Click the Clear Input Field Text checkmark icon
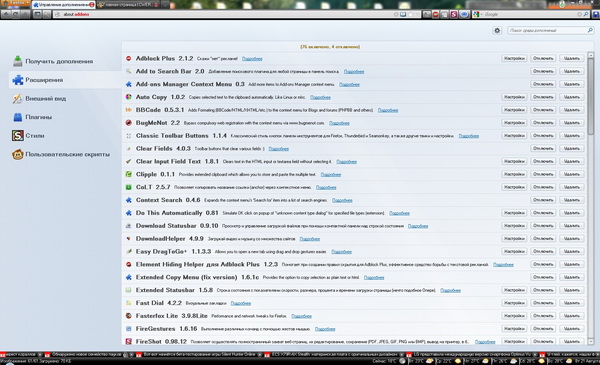The width and height of the screenshot is (600, 365). point(129,161)
